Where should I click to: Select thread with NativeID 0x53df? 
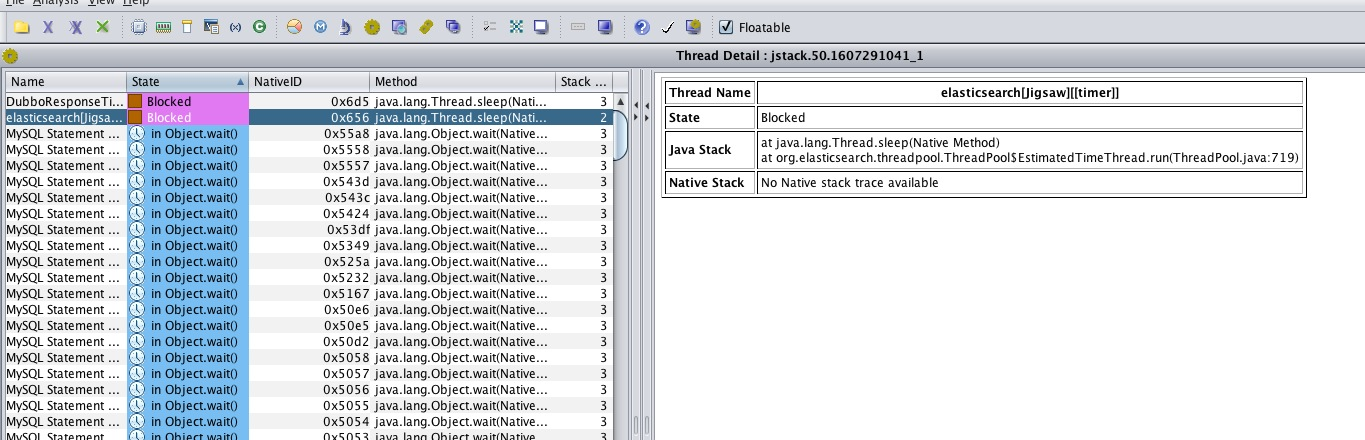309,230
